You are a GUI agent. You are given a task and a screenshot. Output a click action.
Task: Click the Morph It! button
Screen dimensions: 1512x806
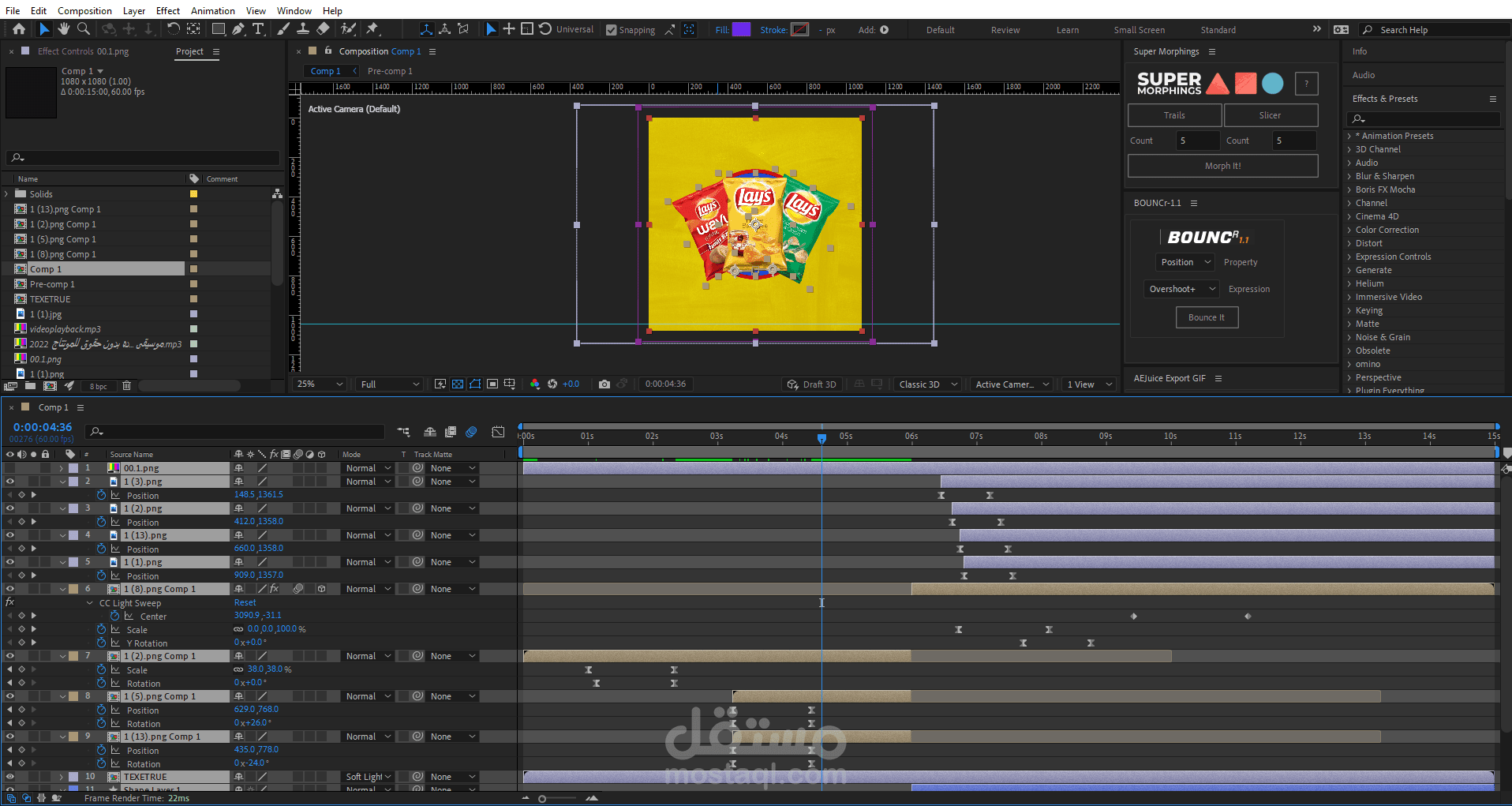(1222, 166)
